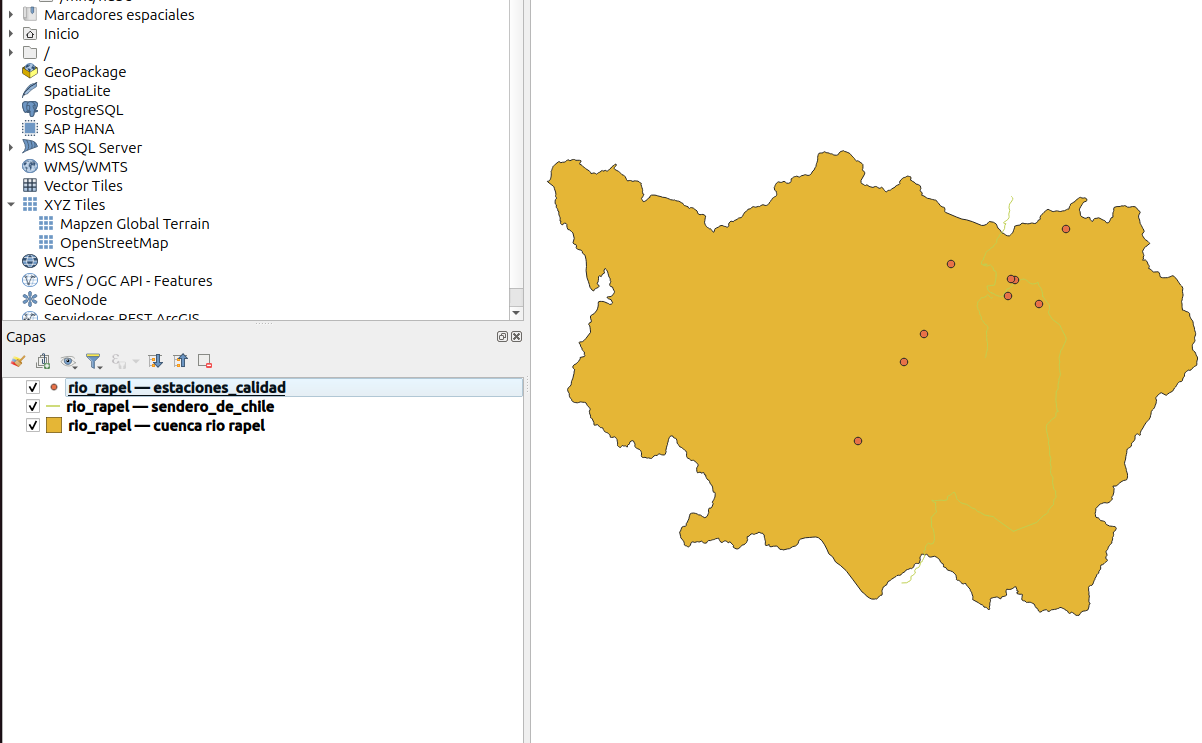
Task: Click the filter legend funnel icon
Action: point(94,361)
